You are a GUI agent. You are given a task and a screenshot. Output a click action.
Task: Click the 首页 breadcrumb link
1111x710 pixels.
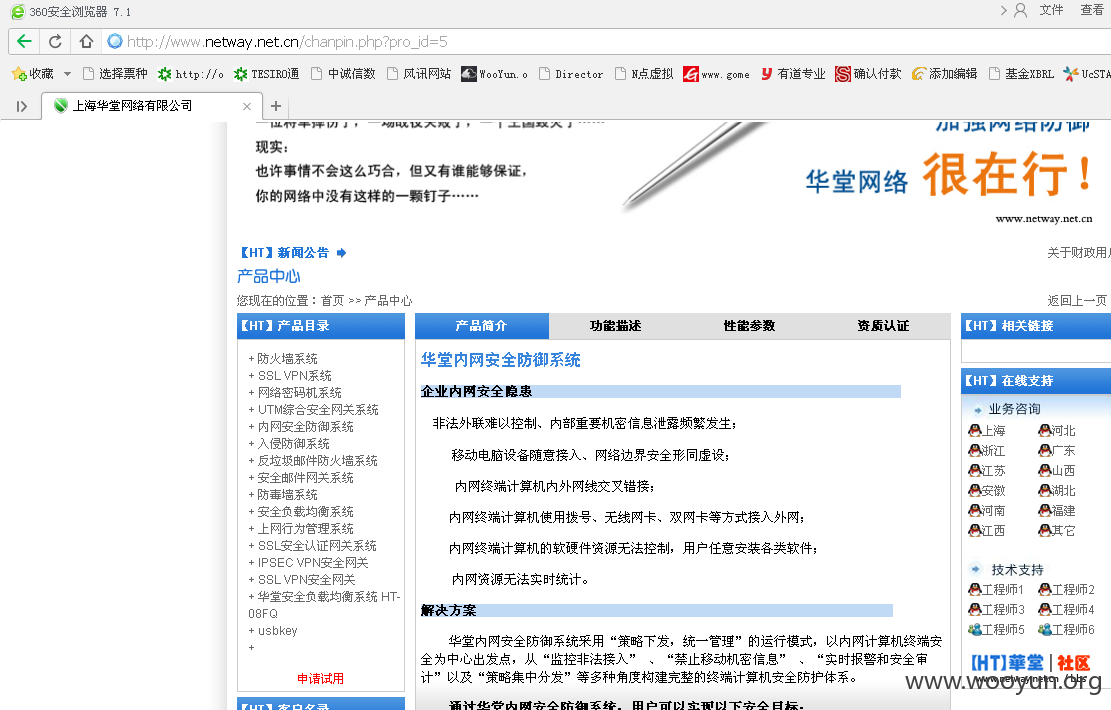click(x=332, y=300)
